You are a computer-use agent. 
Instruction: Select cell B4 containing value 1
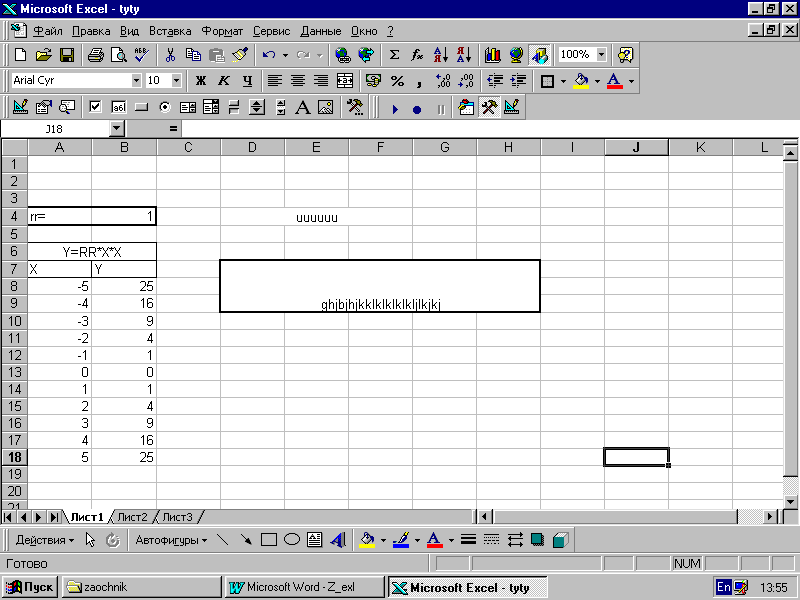[124, 217]
